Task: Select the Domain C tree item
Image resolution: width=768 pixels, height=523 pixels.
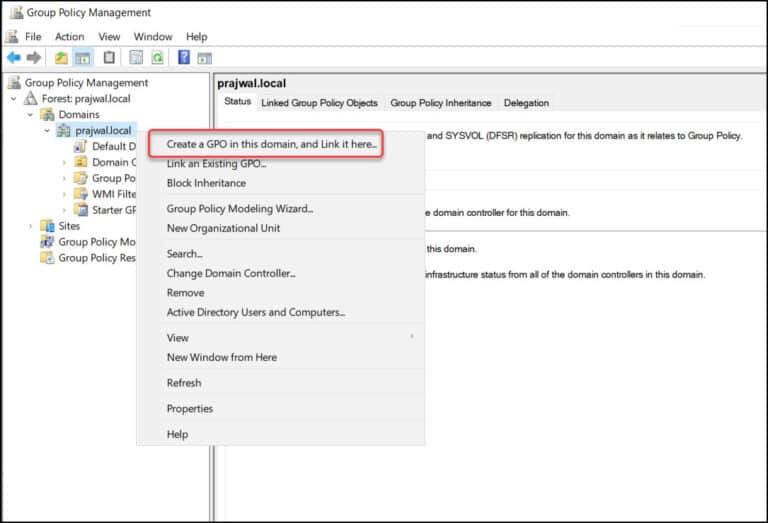Action: pos(114,163)
